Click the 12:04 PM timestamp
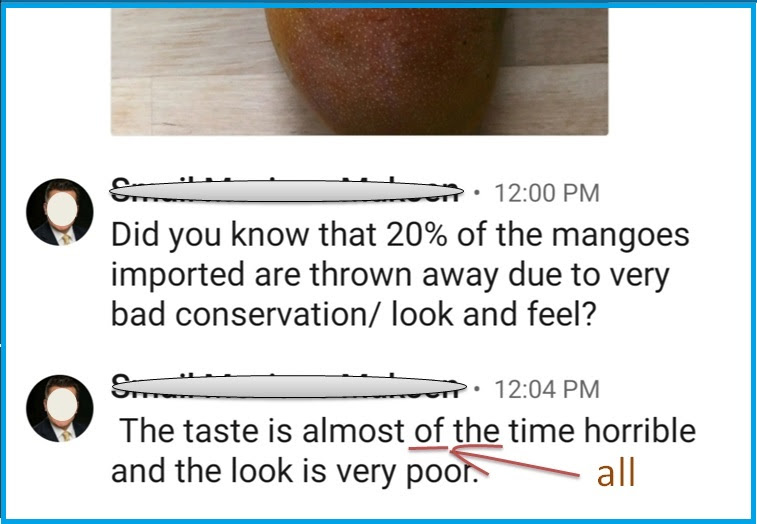The image size is (757, 524). pyautogui.click(x=547, y=389)
